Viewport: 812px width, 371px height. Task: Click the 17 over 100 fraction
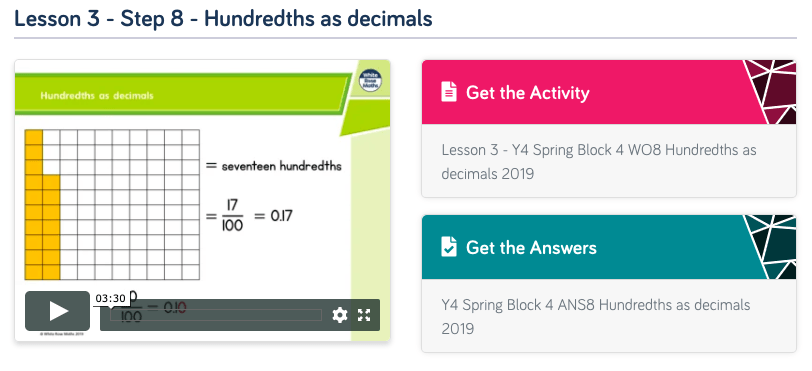[x=232, y=215]
